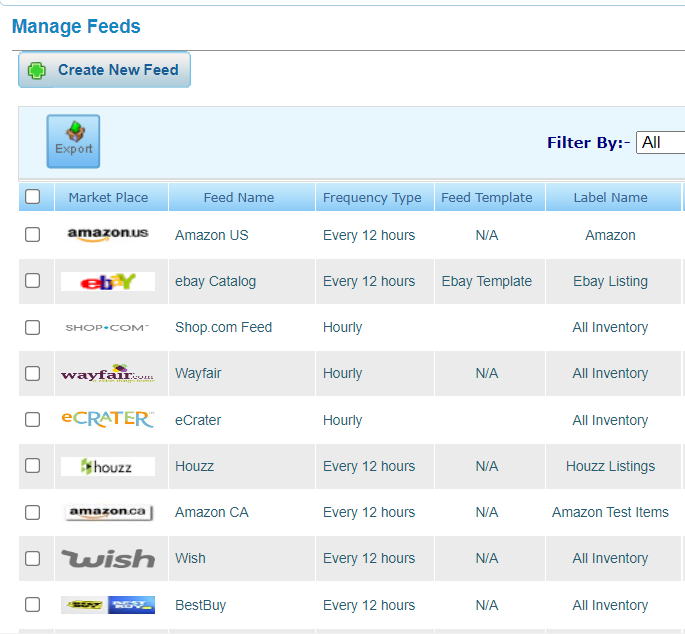This screenshot has width=685, height=634.
Task: Click the Wayfair marketplace logo
Action: [108, 373]
